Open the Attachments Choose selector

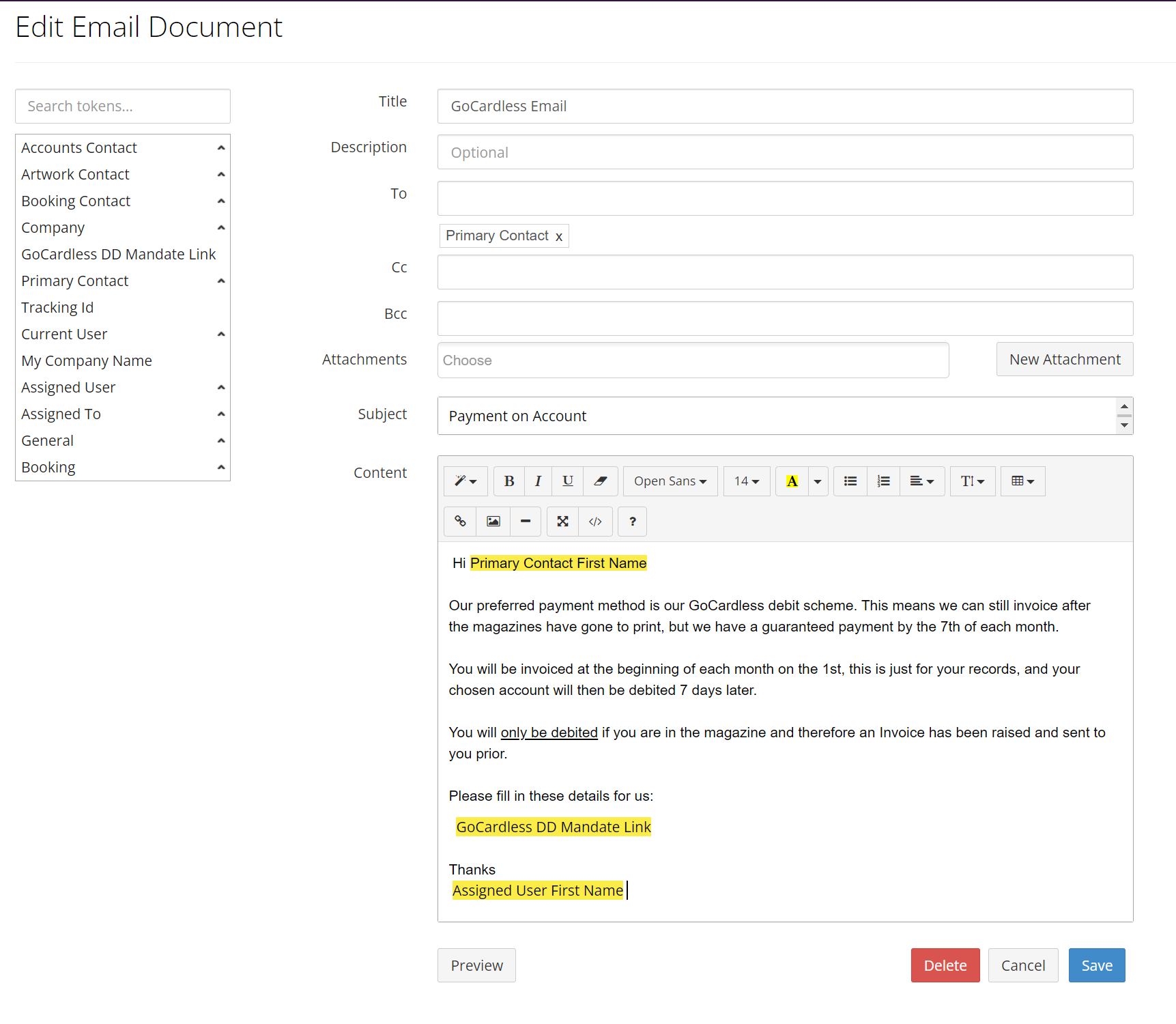pyautogui.click(x=693, y=360)
